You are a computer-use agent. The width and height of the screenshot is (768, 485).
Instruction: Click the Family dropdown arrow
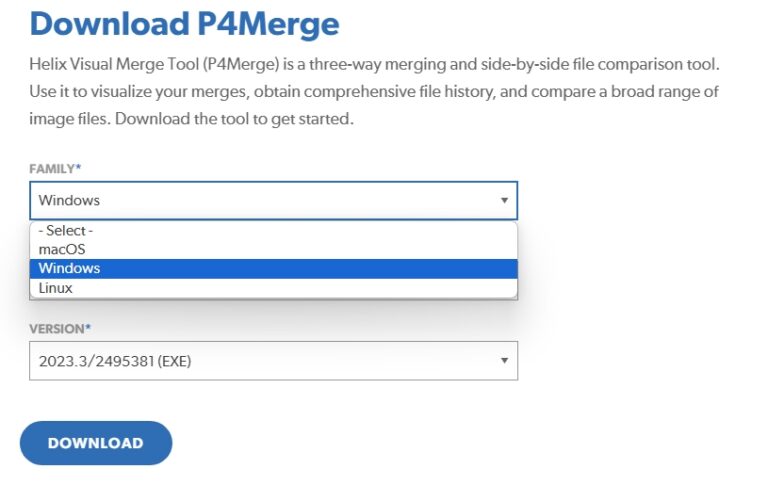[x=504, y=200]
